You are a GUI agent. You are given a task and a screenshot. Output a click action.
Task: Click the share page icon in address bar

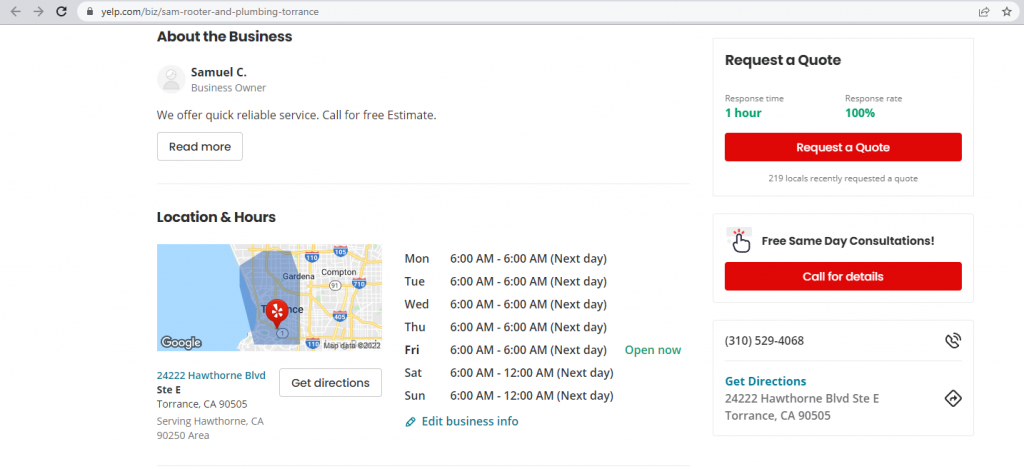pyautogui.click(x=984, y=11)
